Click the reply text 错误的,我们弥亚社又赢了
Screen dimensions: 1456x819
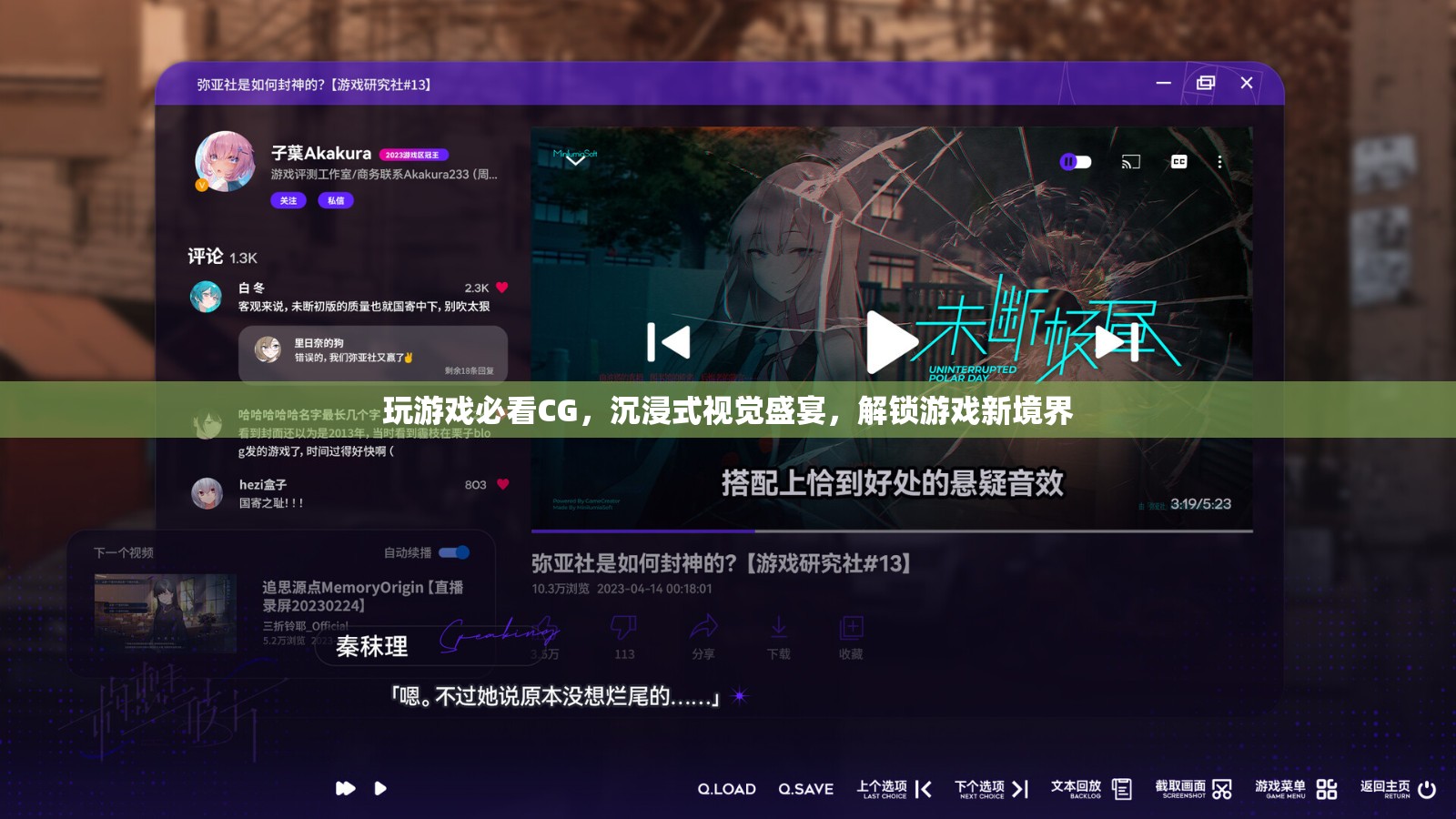[x=354, y=358]
